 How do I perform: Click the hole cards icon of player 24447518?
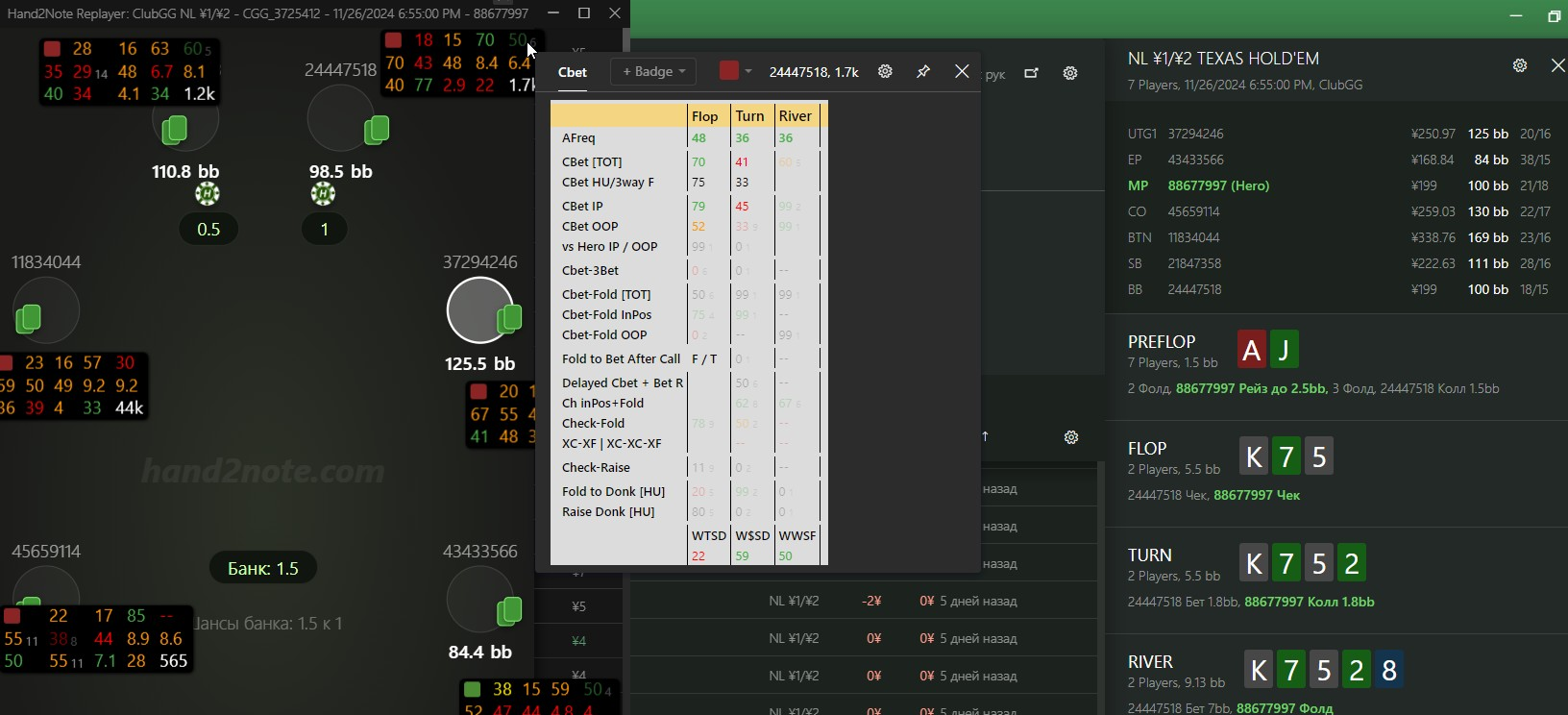[377, 129]
